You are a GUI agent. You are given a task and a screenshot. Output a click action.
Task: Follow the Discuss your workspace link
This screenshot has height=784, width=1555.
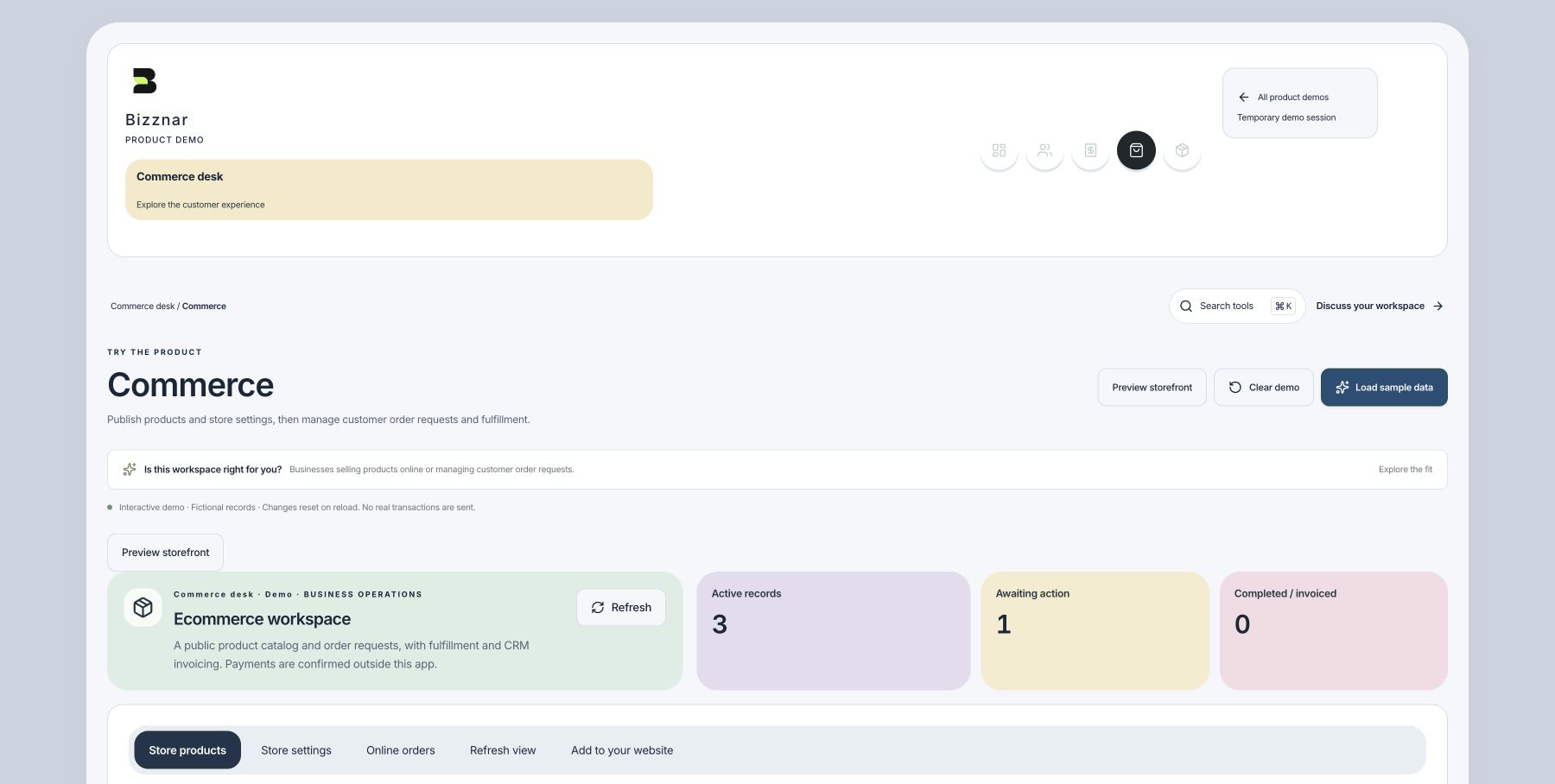(x=1380, y=306)
